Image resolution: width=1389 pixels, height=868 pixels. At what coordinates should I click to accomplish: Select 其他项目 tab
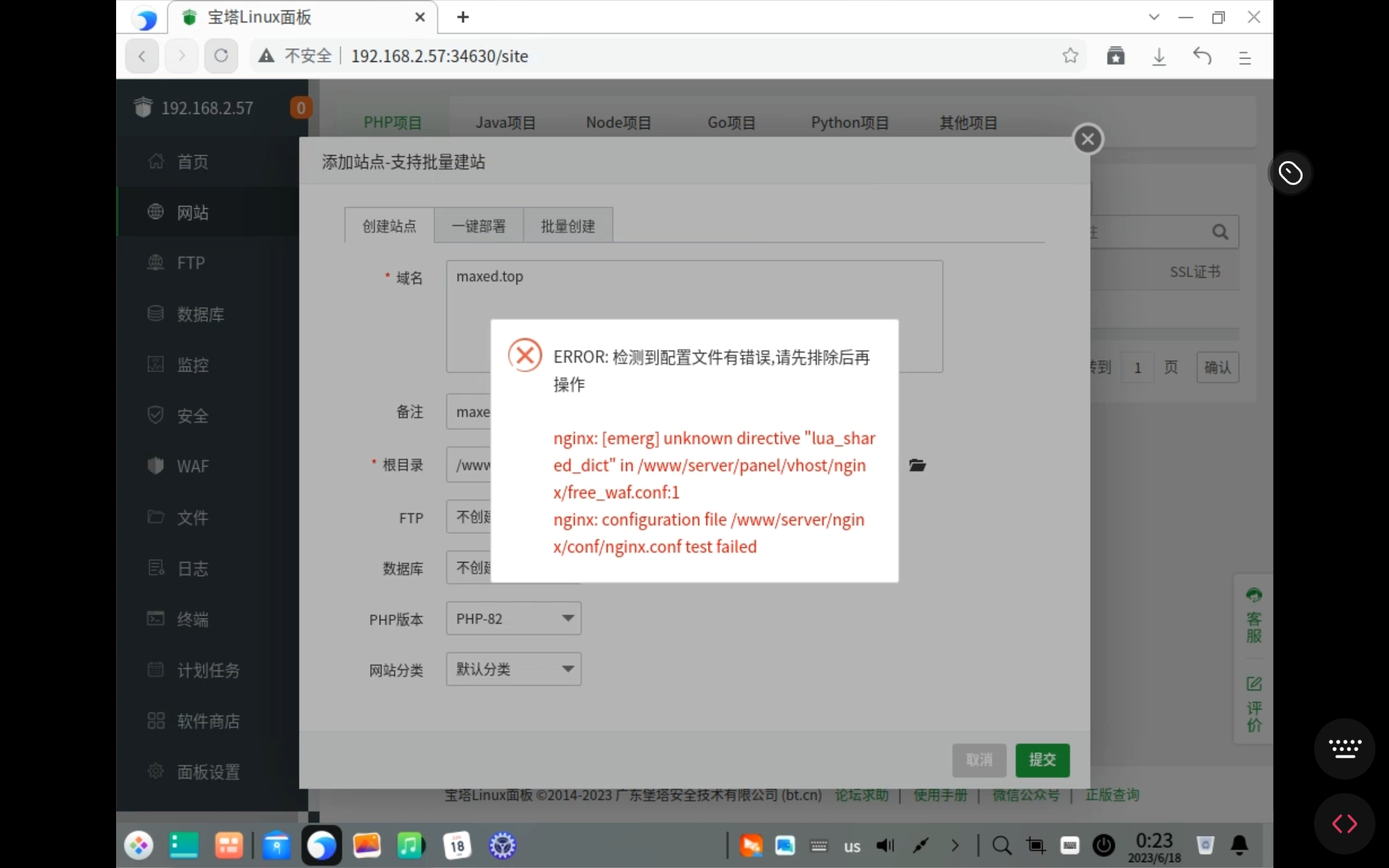969,122
